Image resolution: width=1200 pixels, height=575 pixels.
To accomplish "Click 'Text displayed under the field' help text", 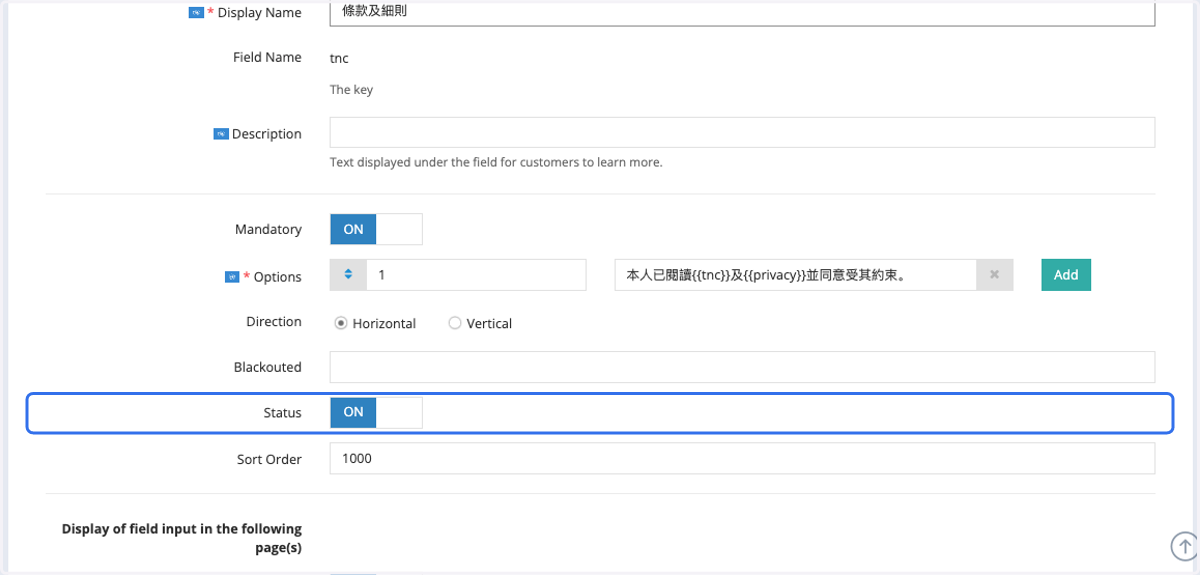I will [496, 162].
